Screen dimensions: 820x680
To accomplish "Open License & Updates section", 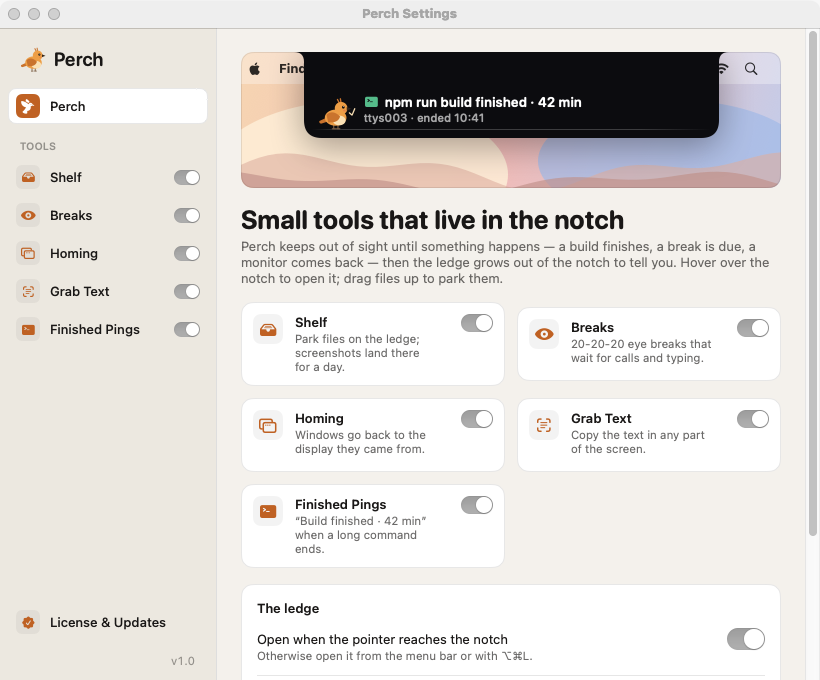I will pyautogui.click(x=108, y=622).
